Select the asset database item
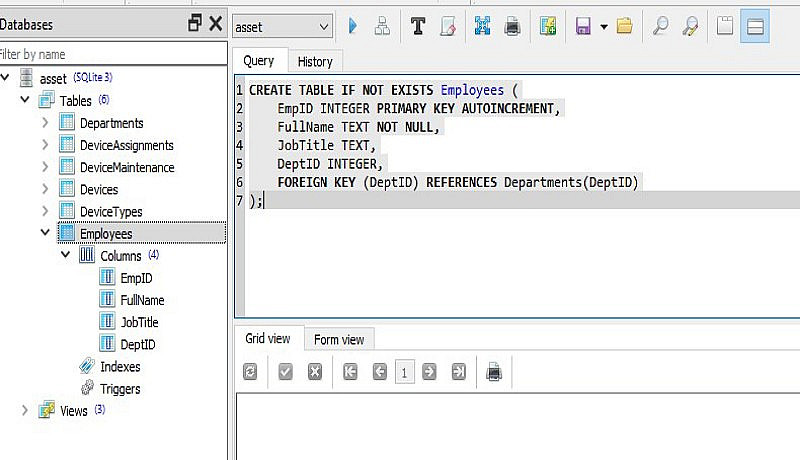 coord(53,79)
